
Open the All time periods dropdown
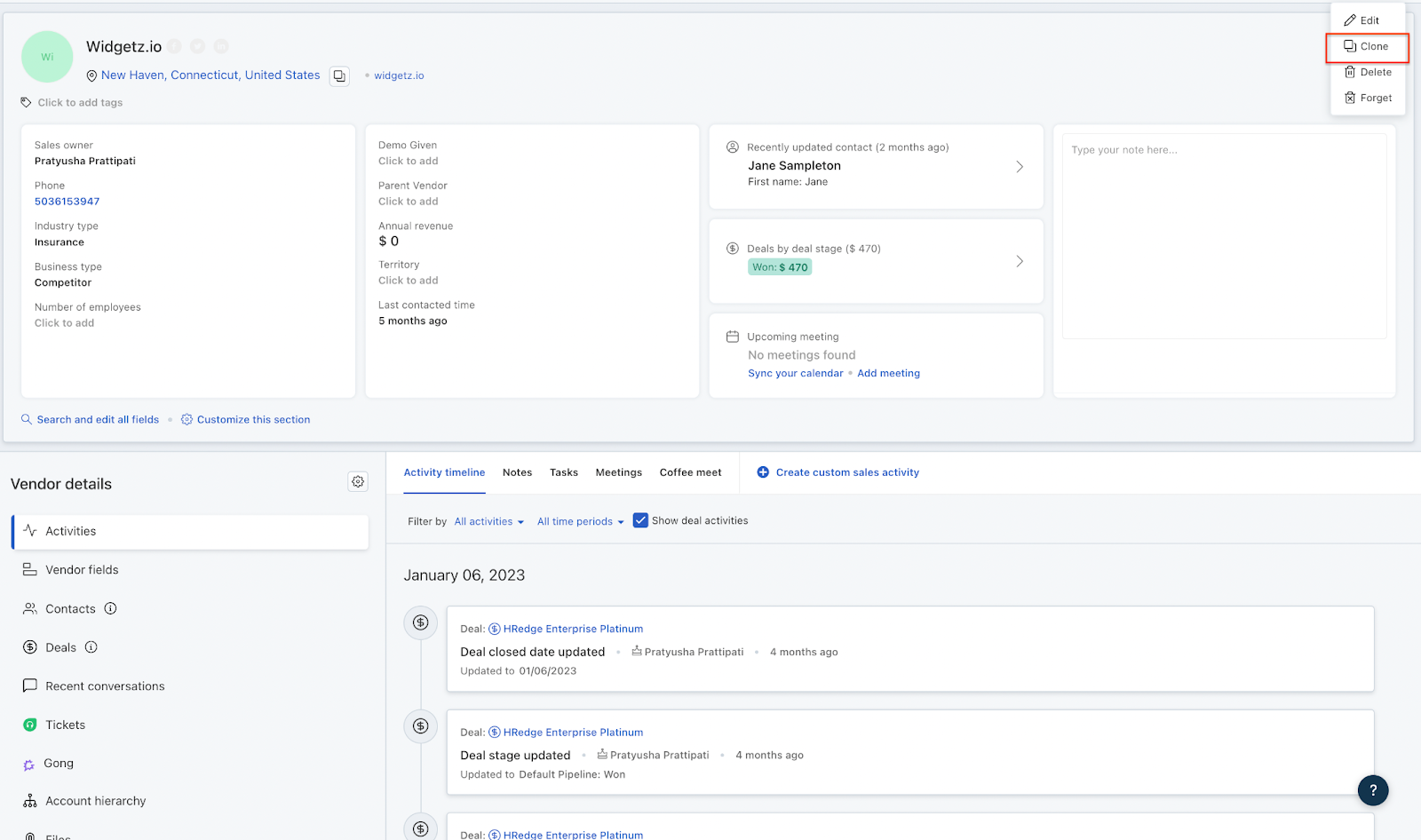point(579,521)
